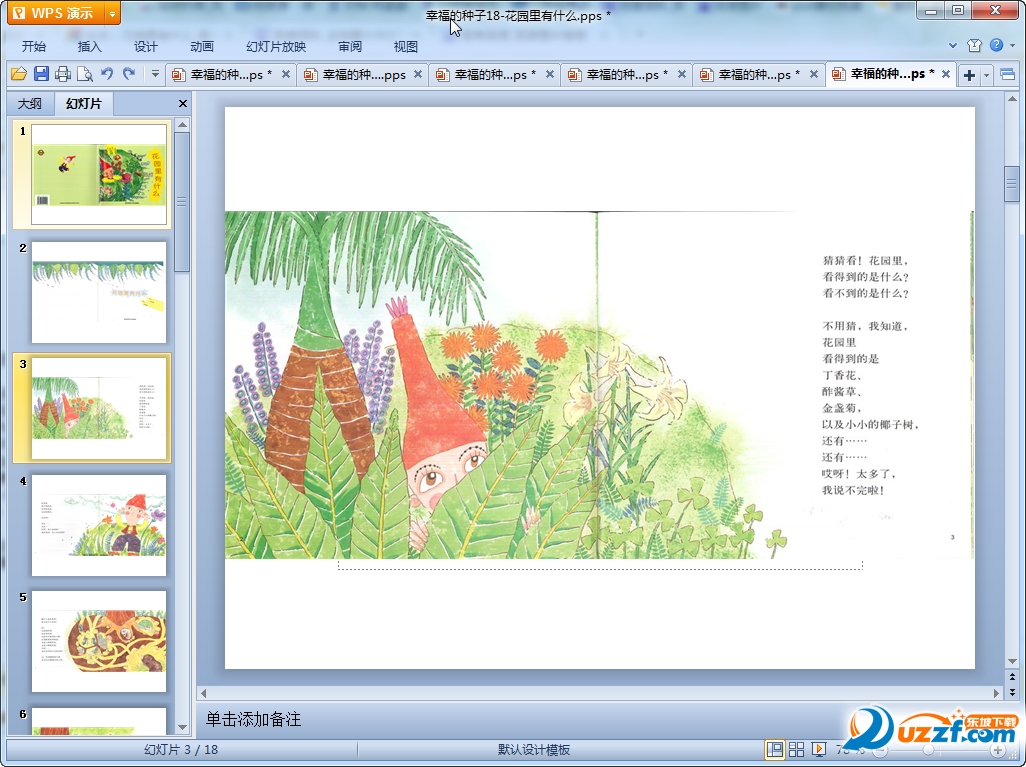Click the window arrange icon after tabs
This screenshot has width=1026, height=767.
1008,75
